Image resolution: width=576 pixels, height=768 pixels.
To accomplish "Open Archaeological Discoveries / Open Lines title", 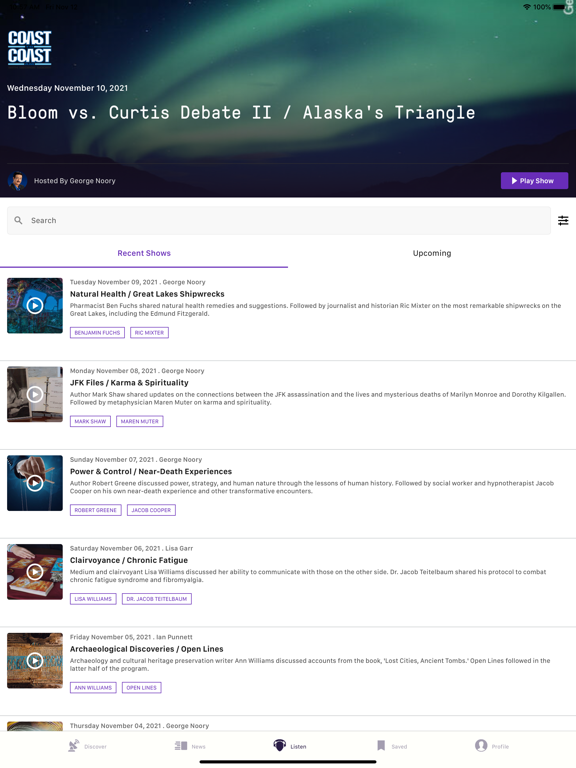I will click(146, 648).
